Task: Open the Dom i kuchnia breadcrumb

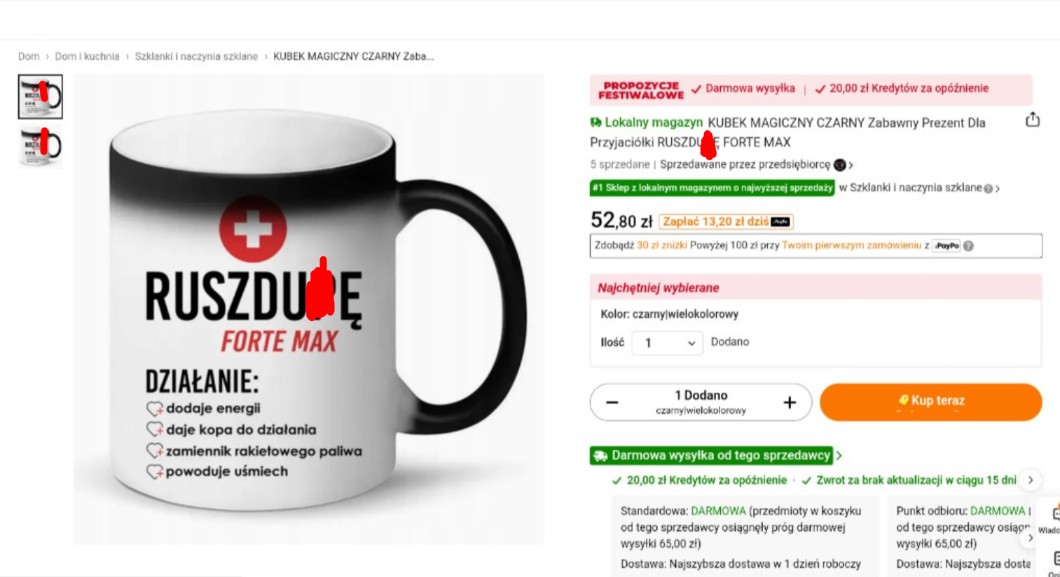Action: coord(87,56)
